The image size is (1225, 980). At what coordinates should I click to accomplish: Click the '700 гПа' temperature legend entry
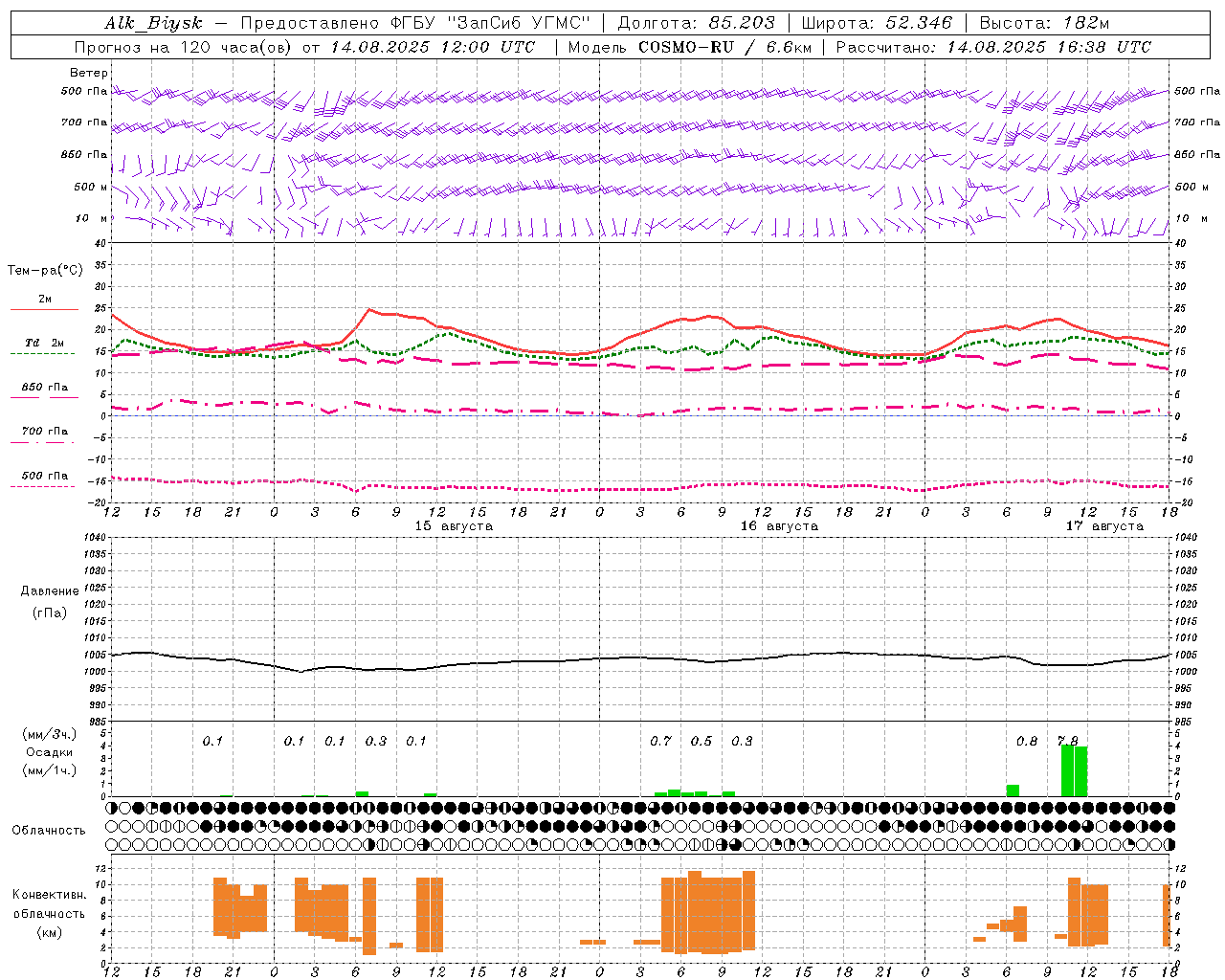tap(44, 431)
